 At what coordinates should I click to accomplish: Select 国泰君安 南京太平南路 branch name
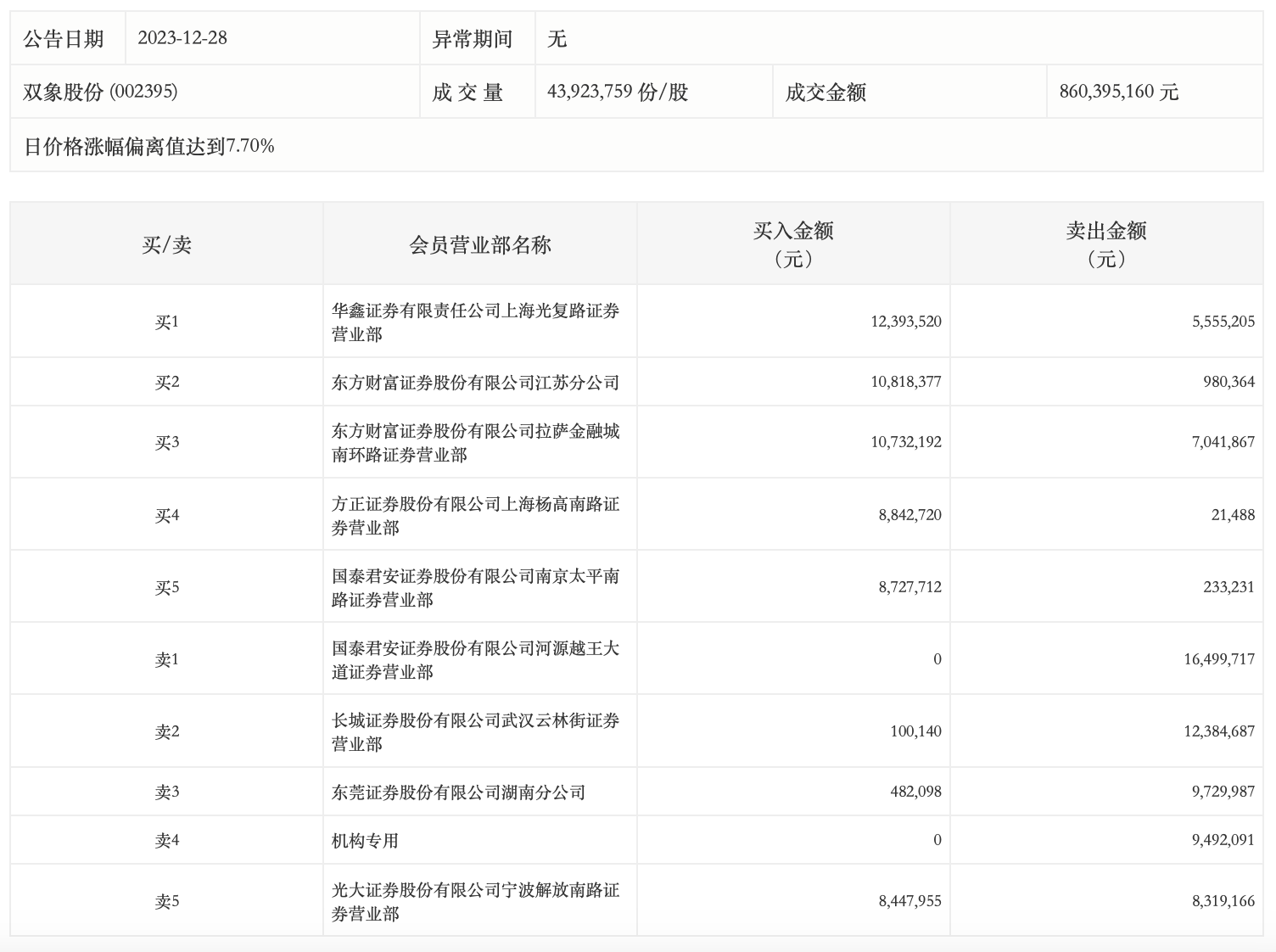(x=475, y=588)
